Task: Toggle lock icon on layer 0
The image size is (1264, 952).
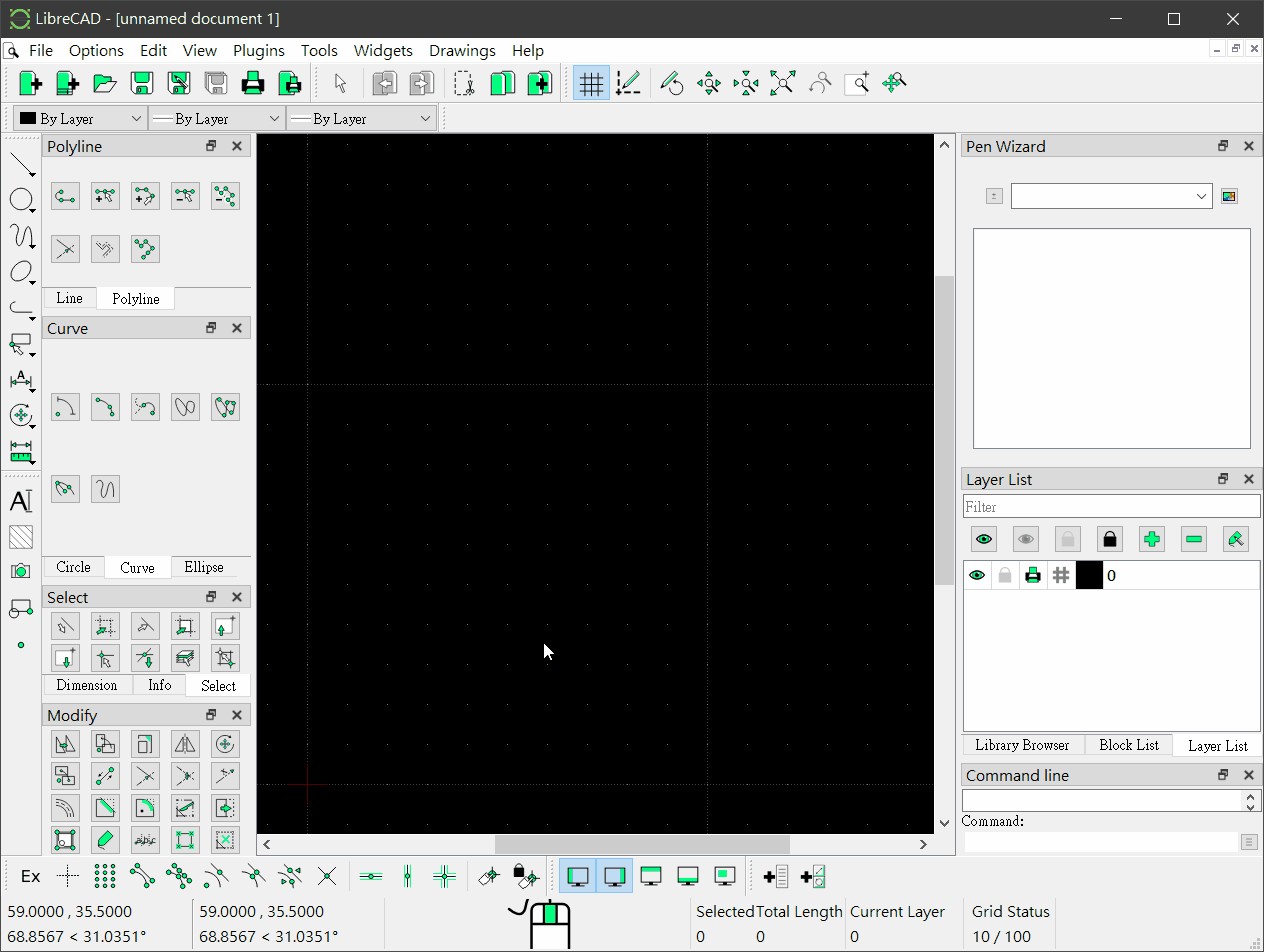Action: (1005, 575)
